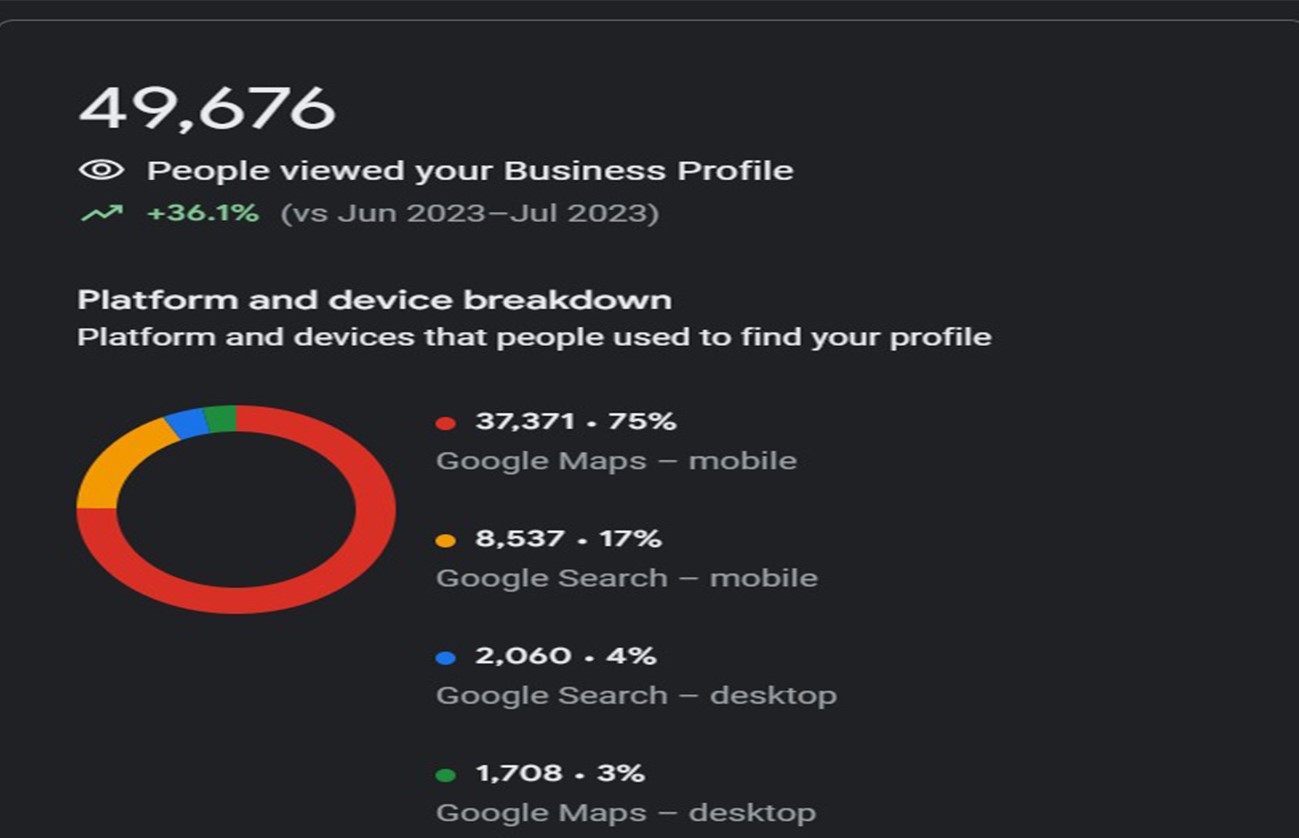
Task: Click the 'Platform and device breakdown' heading
Action: tap(374, 300)
